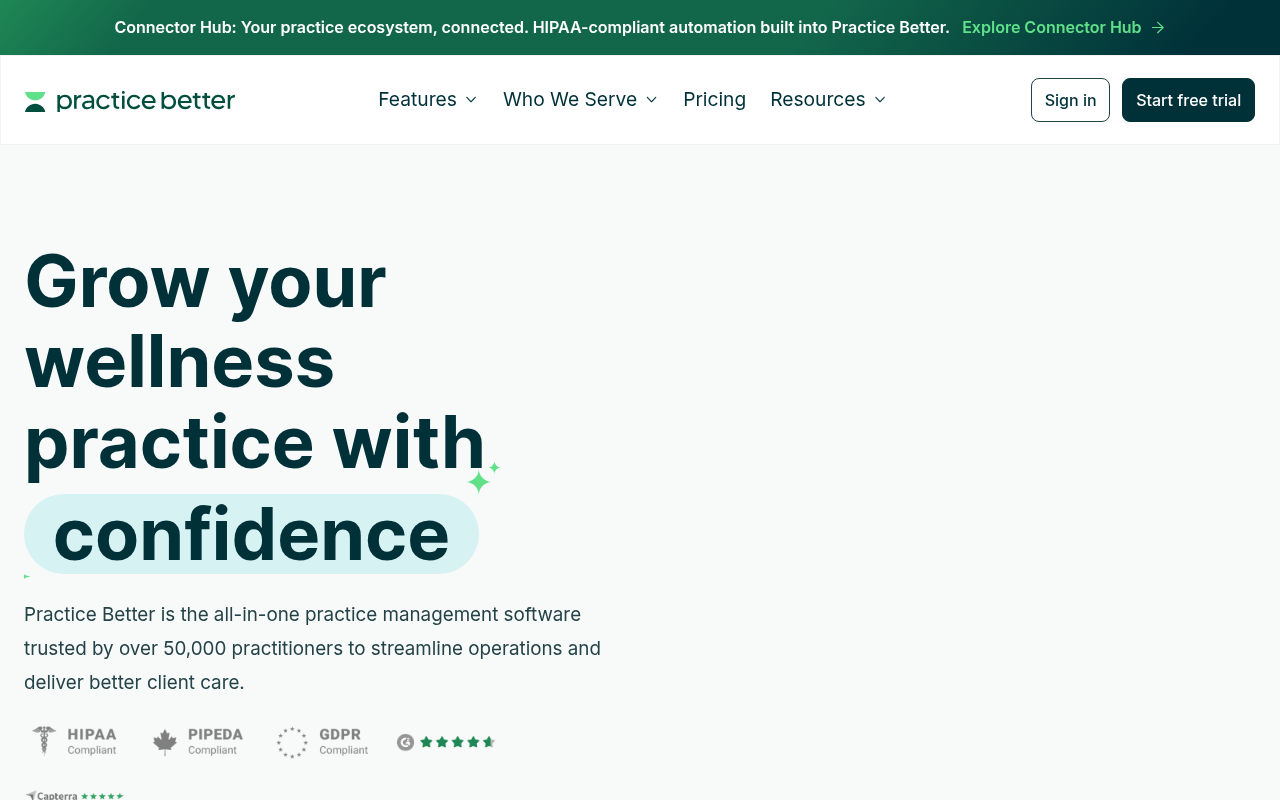Image resolution: width=1280 pixels, height=800 pixels.
Task: Click the Capterra rating badge
Action: pos(74,795)
